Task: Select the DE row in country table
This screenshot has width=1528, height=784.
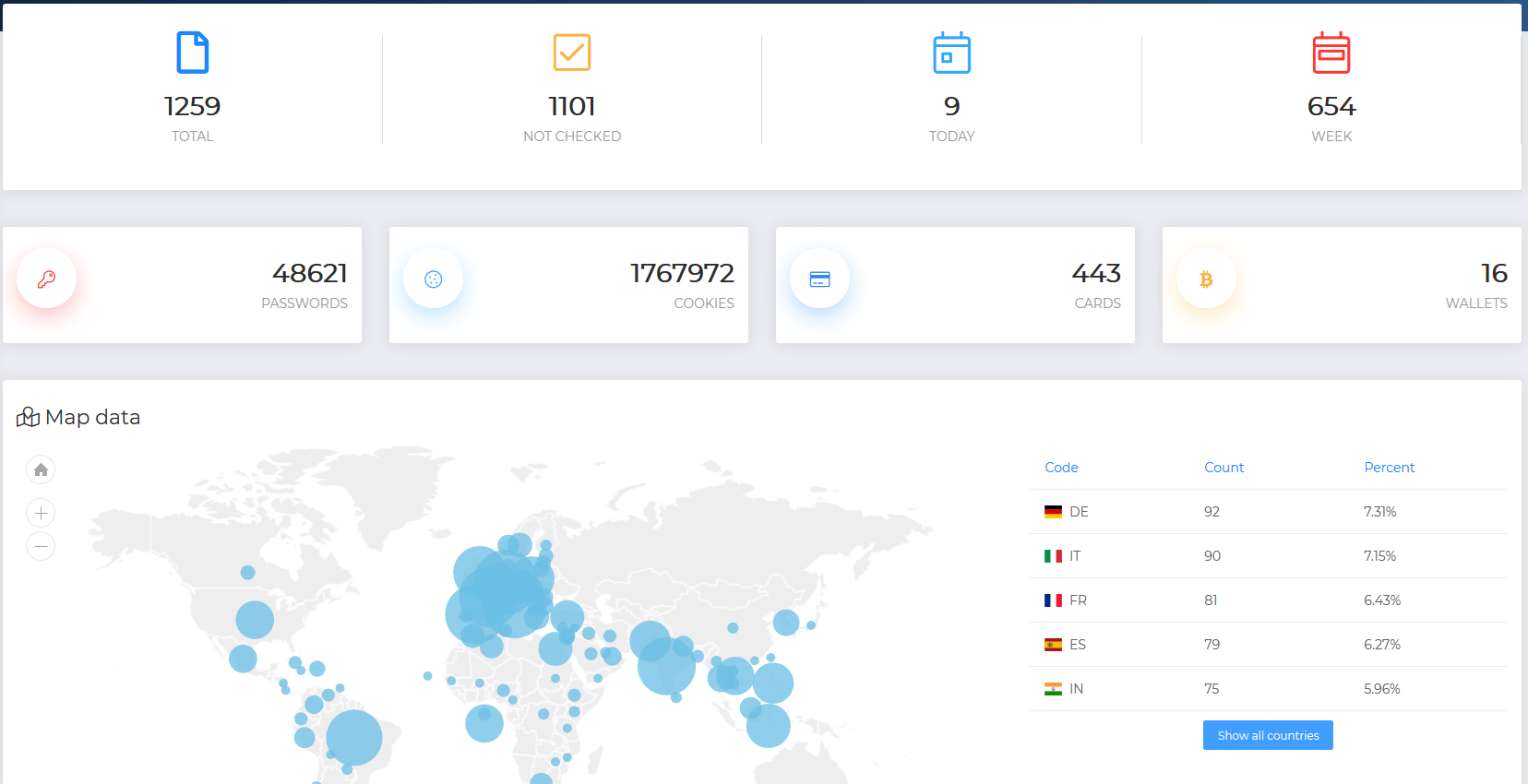Action: pos(1268,512)
